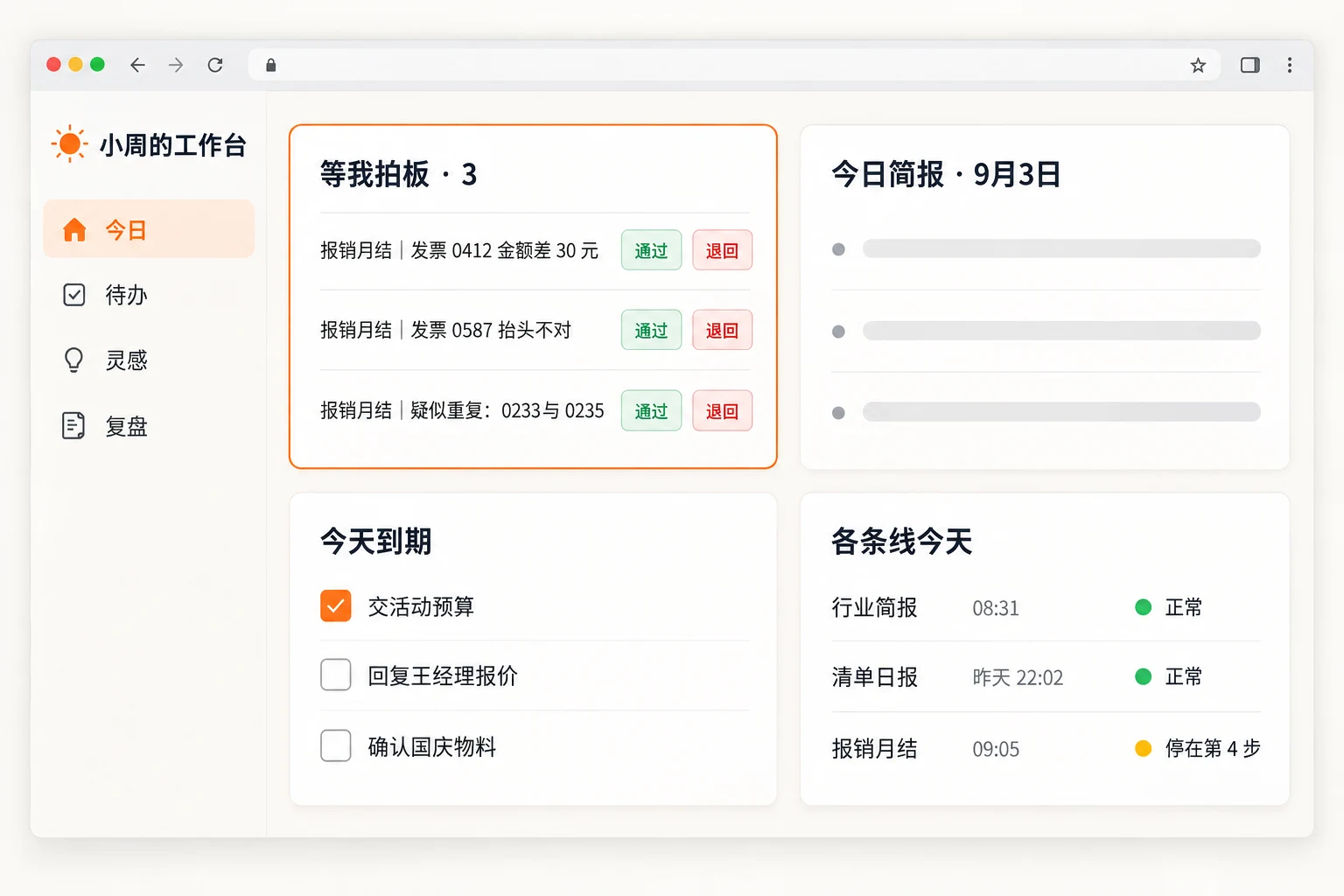
Task: Switch to the 灵感 sidebar label
Action: pos(126,360)
